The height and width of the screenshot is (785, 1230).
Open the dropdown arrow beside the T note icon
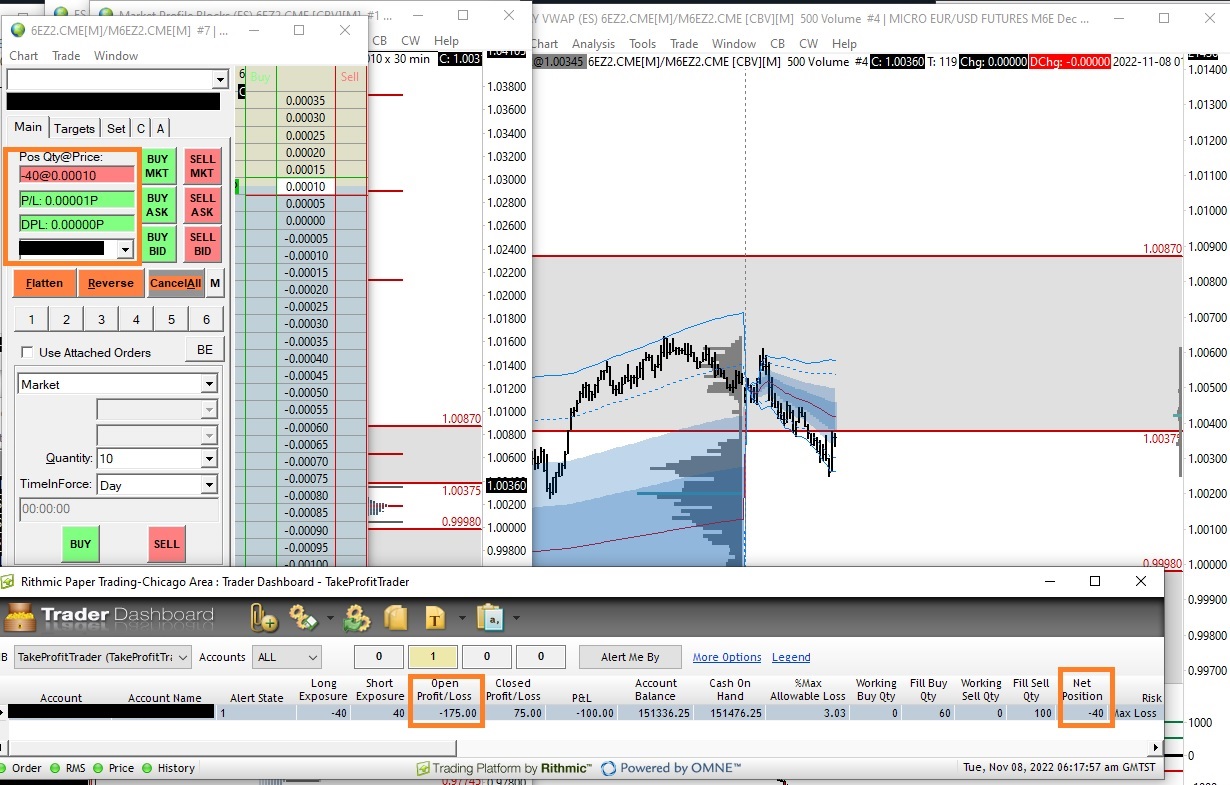460,618
